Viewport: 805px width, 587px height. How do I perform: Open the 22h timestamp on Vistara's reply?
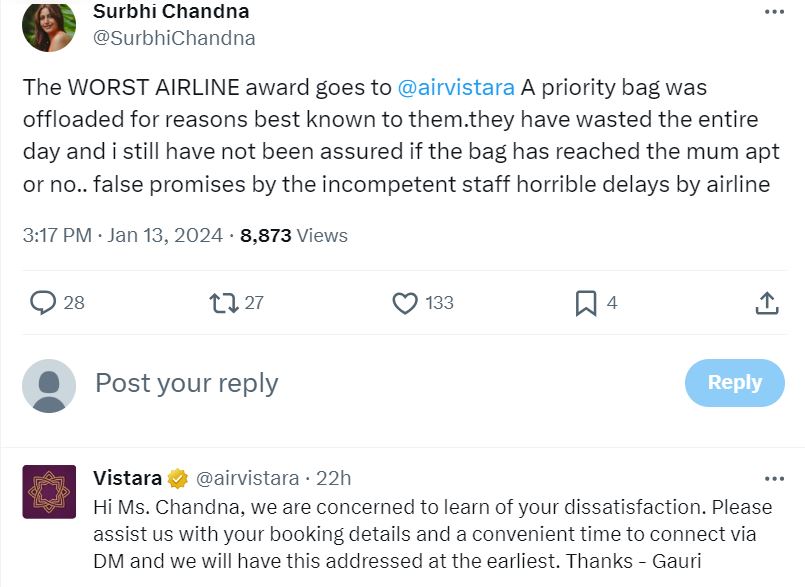[333, 478]
